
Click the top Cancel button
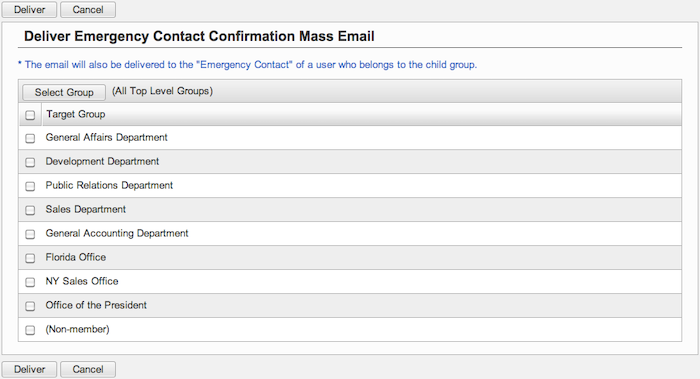coord(88,9)
